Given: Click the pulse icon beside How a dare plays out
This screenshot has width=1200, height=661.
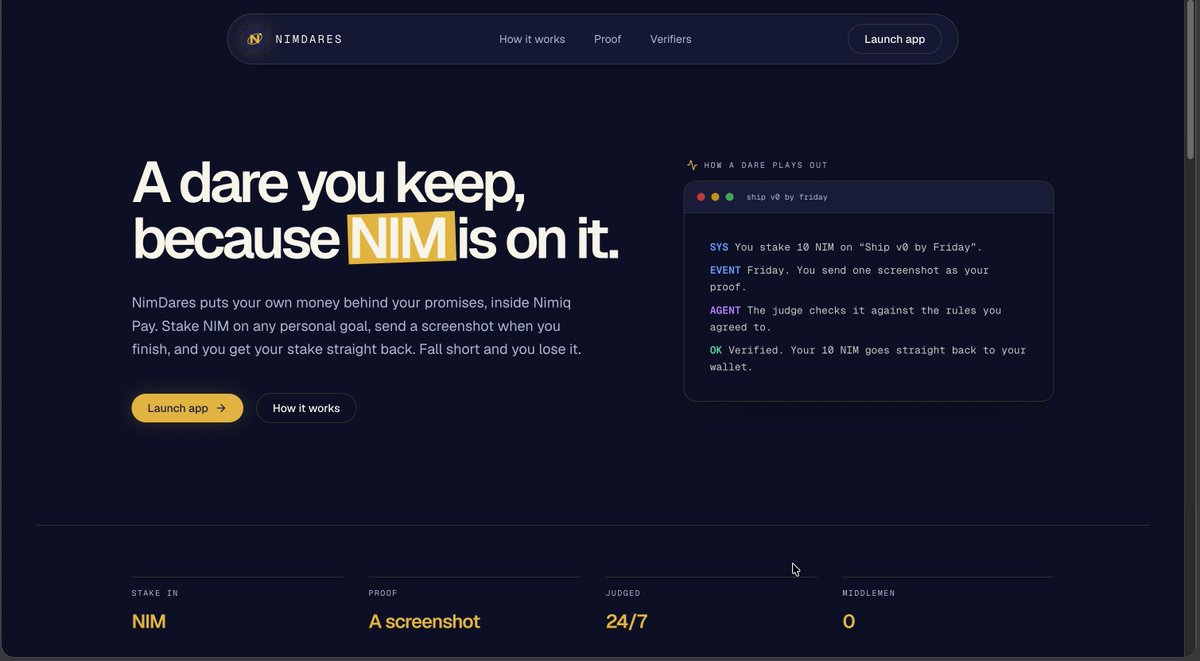Looking at the screenshot, I should pos(692,165).
